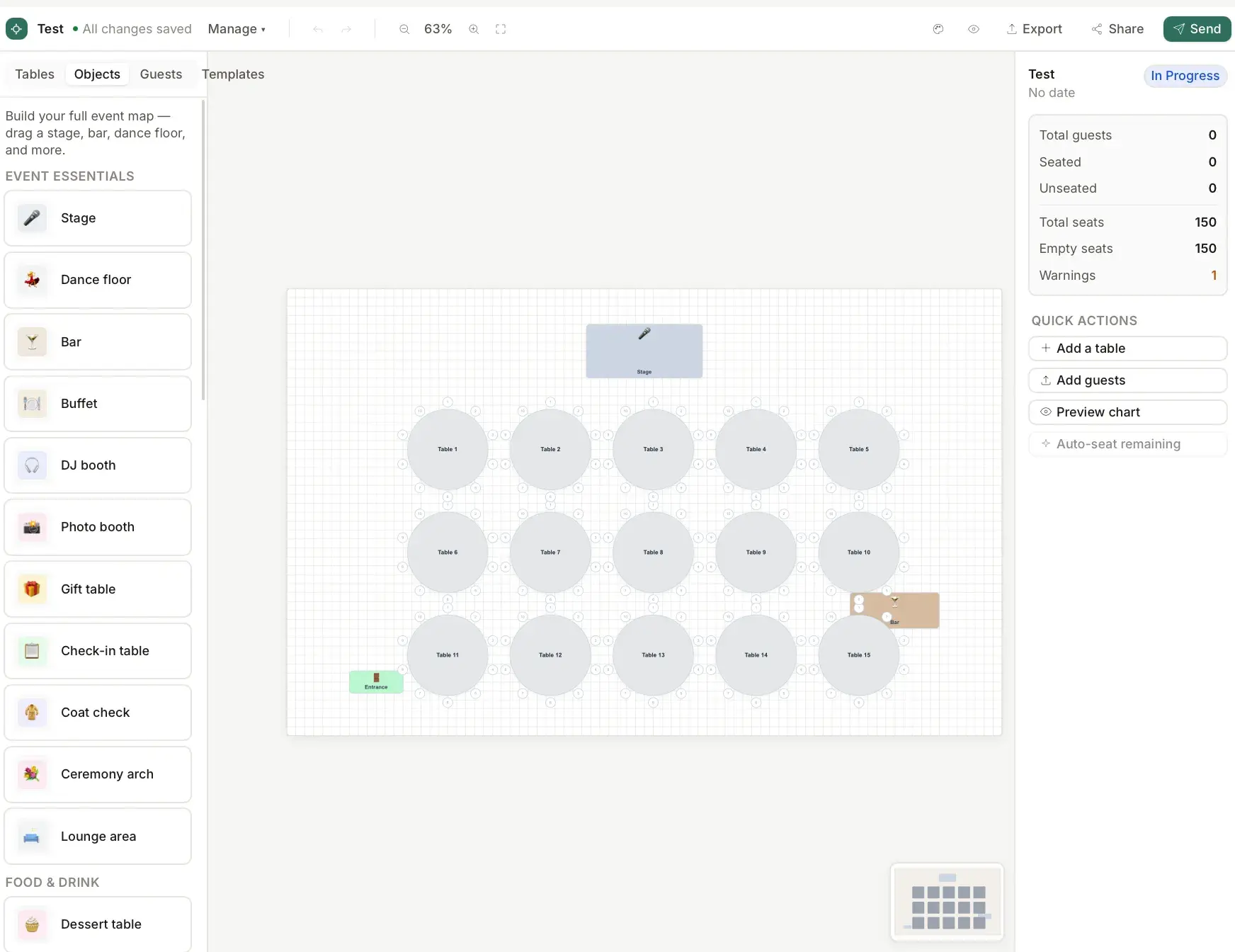
Task: Open the Manage dropdown menu
Action: (x=237, y=29)
